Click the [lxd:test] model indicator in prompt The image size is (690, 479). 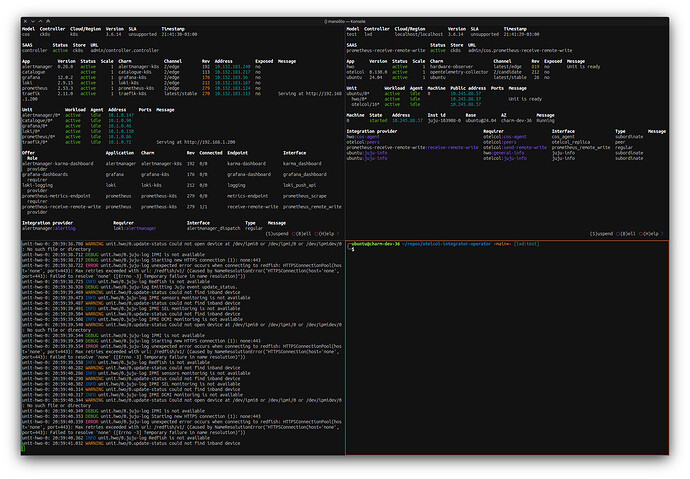coord(524,244)
